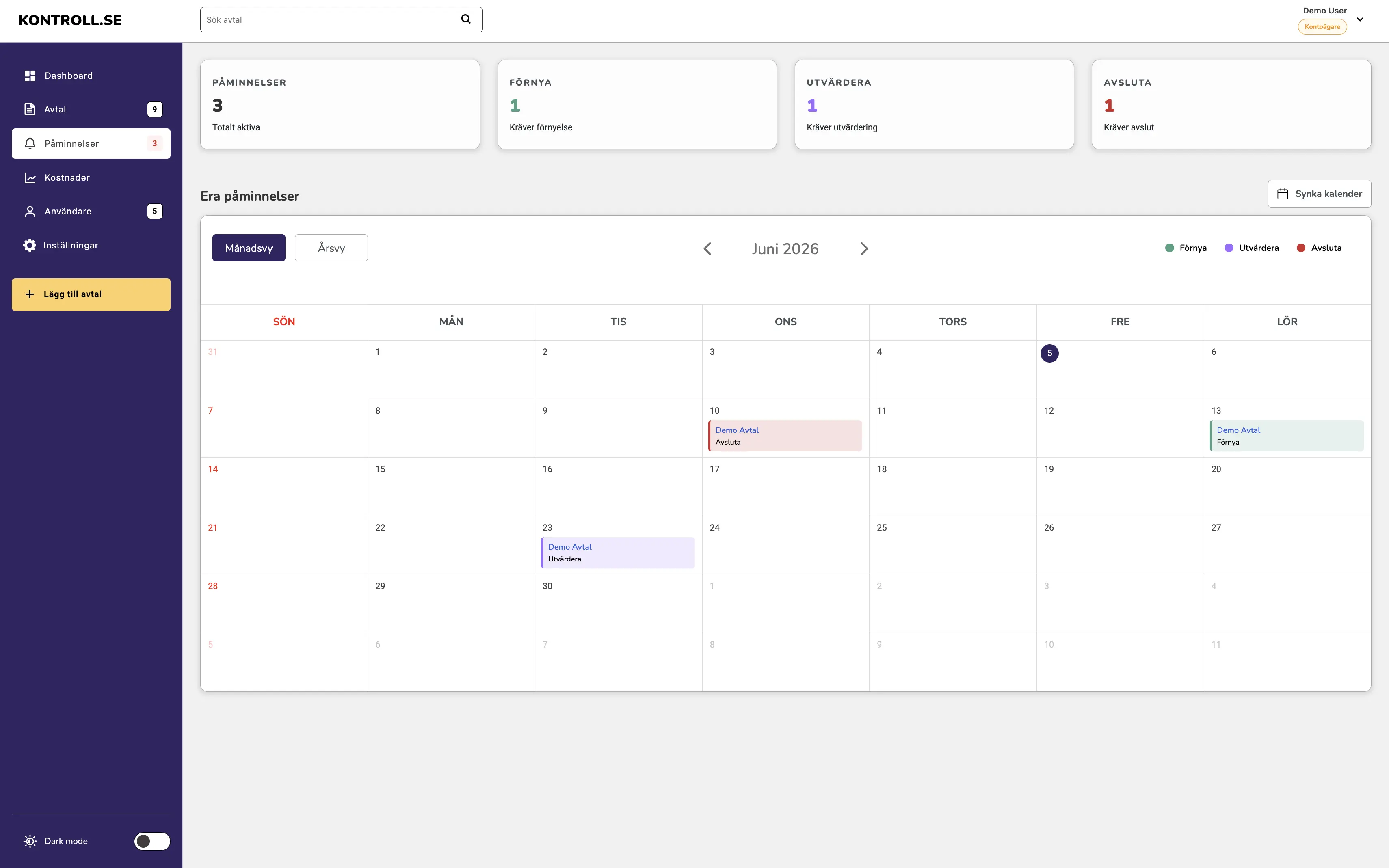This screenshot has width=1389, height=868.
Task: Select the Påminnelser summary card
Action: 340,104
